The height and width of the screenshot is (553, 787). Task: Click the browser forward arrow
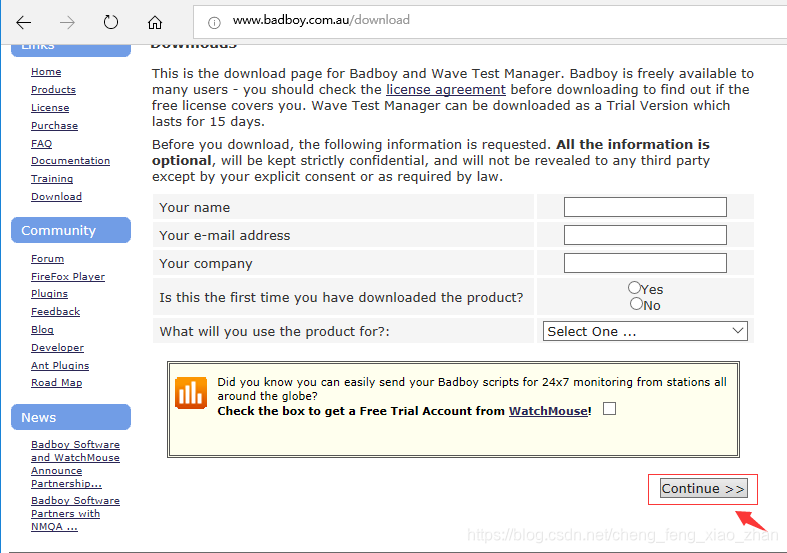[x=67, y=23]
